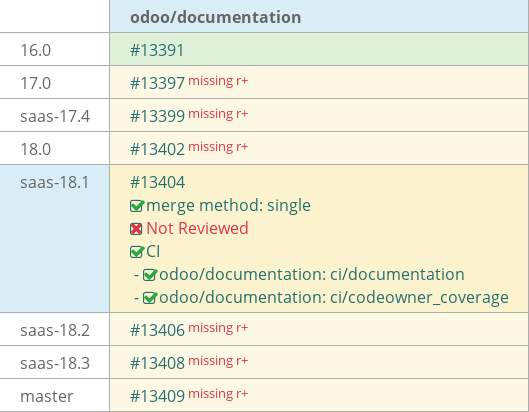This screenshot has width=529, height=412.
Task: Open pull request #13399 link
Action: coord(157,116)
